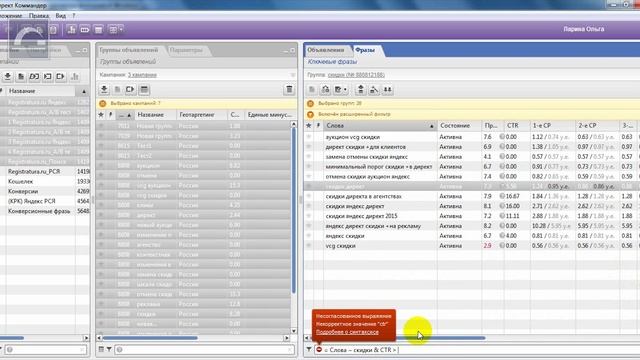Screen dimensions: 640x360
Task: Select phrase 'яндекс директ скидки +на рекламу'
Action: 373,226
